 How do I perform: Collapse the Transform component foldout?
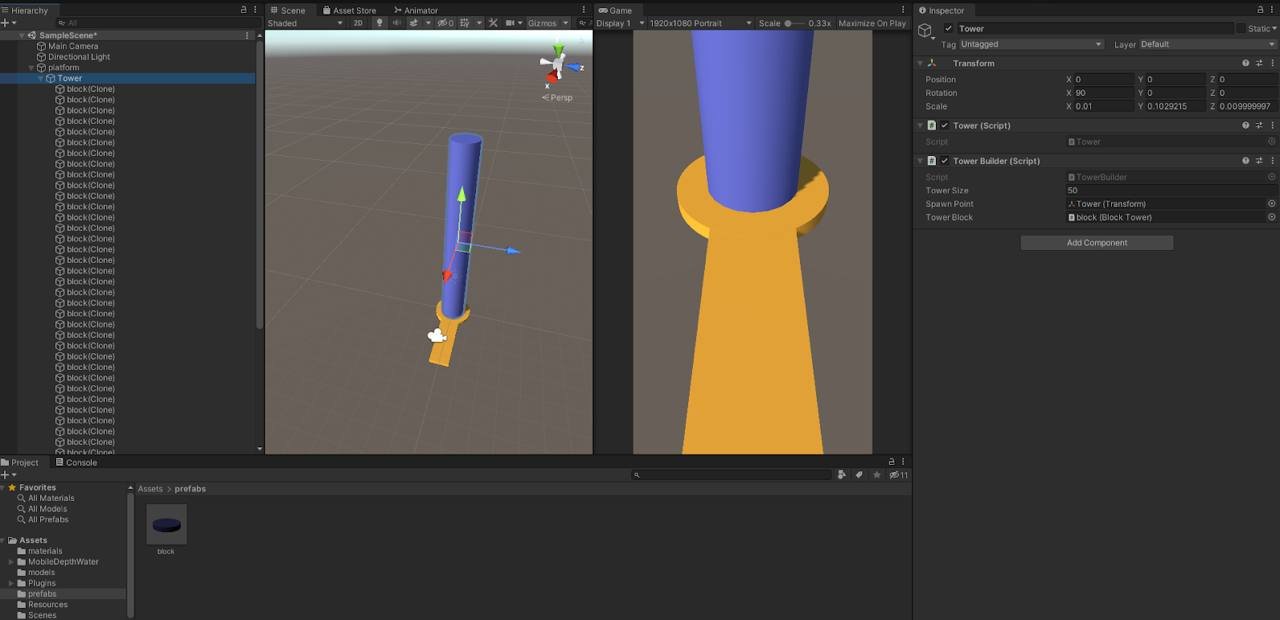920,63
